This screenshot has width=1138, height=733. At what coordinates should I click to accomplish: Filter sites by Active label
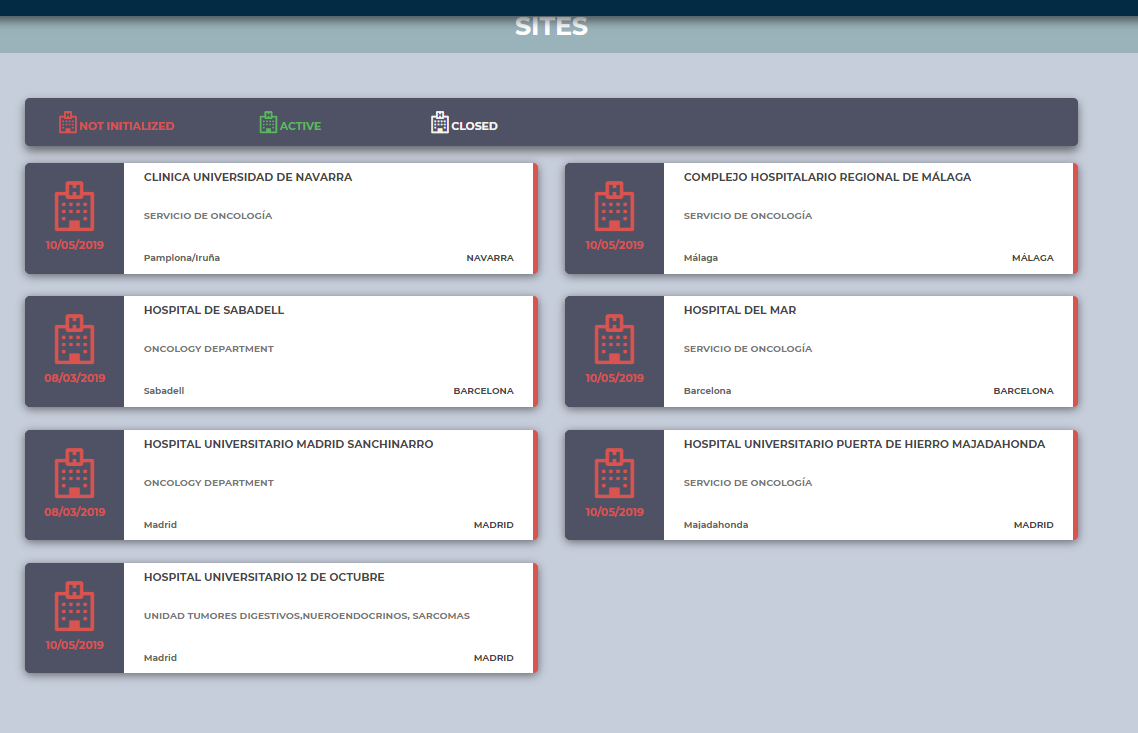click(300, 126)
